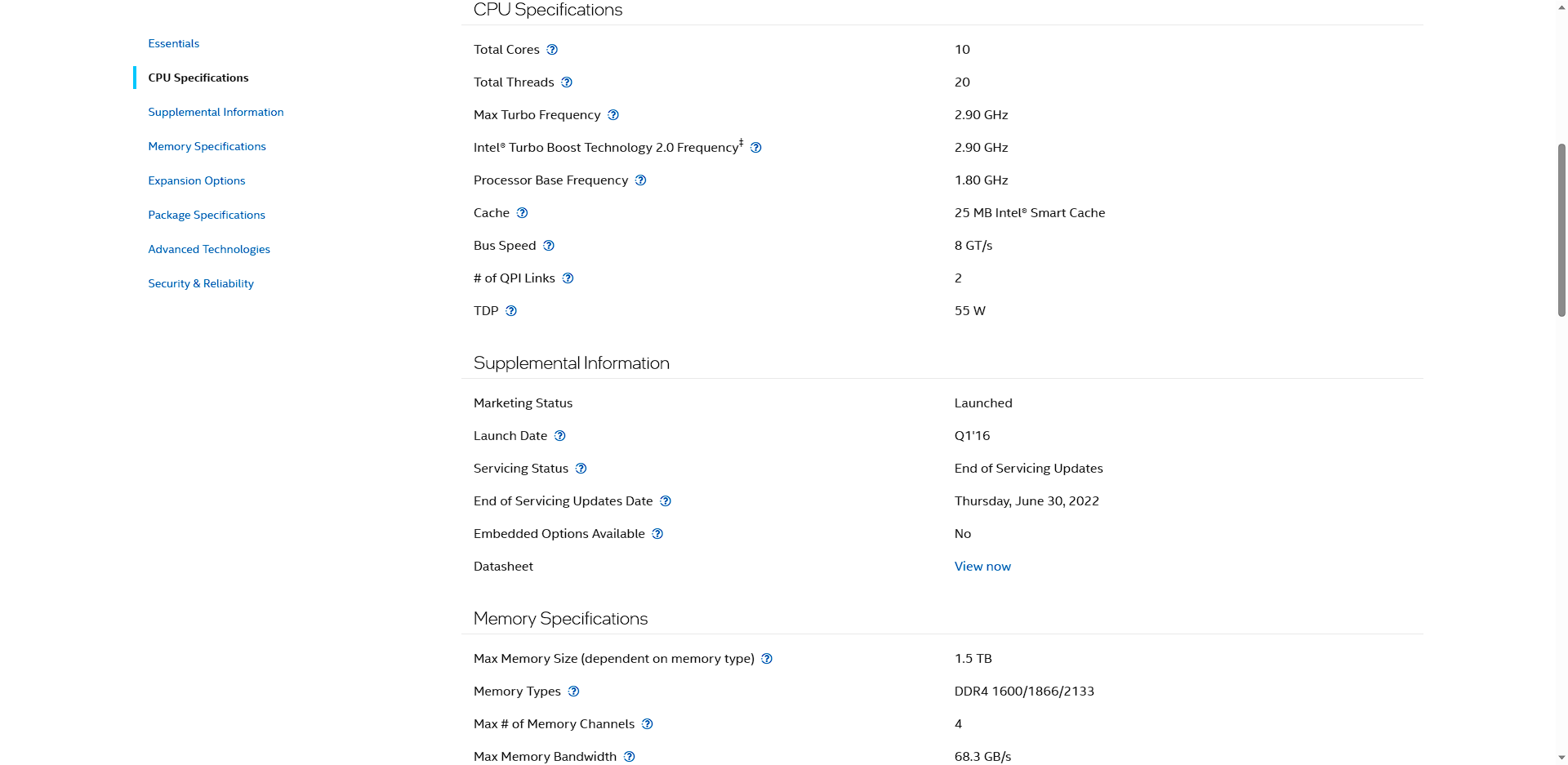The image size is (1568, 765).
Task: Select Expansion Options in side navigation
Action: [197, 180]
